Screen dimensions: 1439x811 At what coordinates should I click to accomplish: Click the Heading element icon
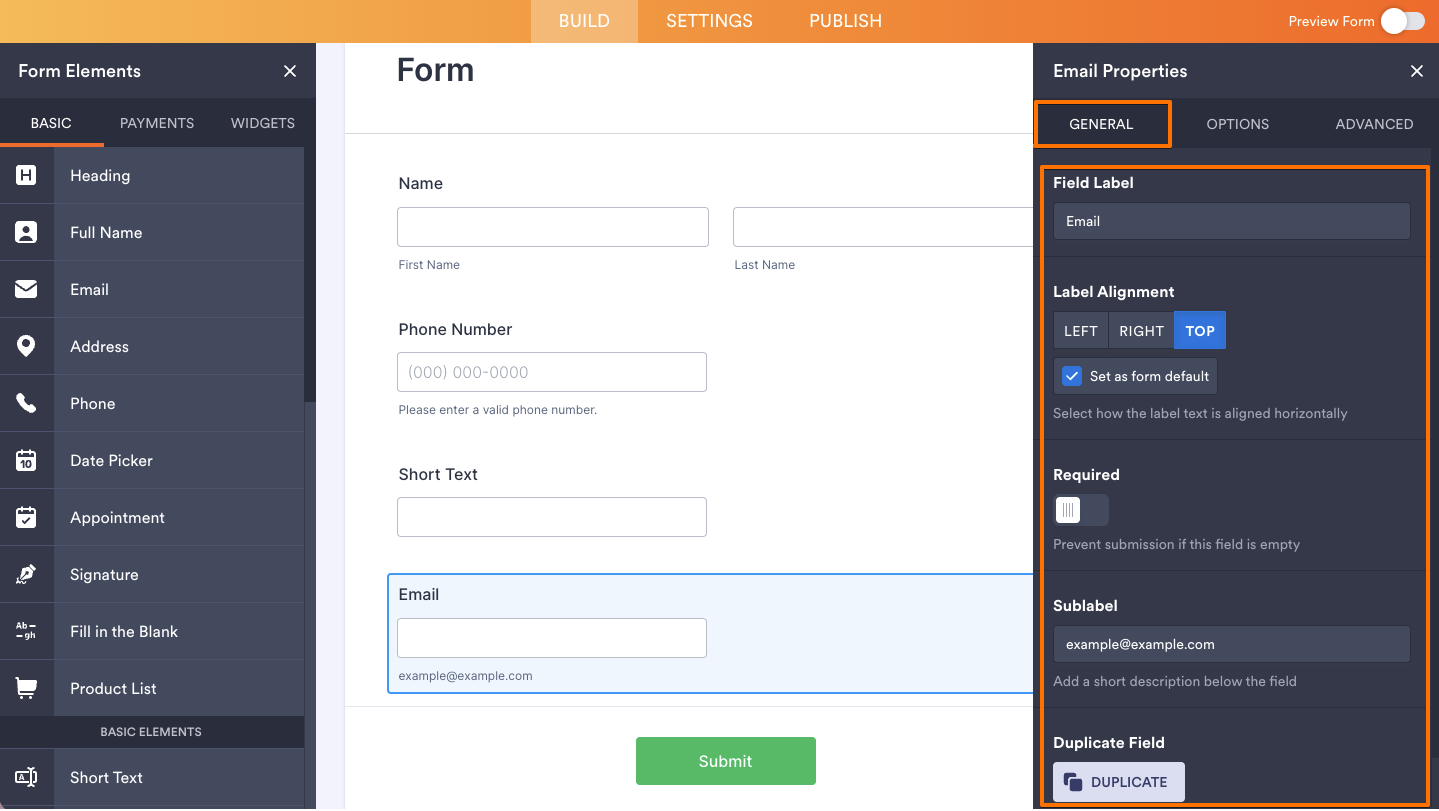[26, 175]
